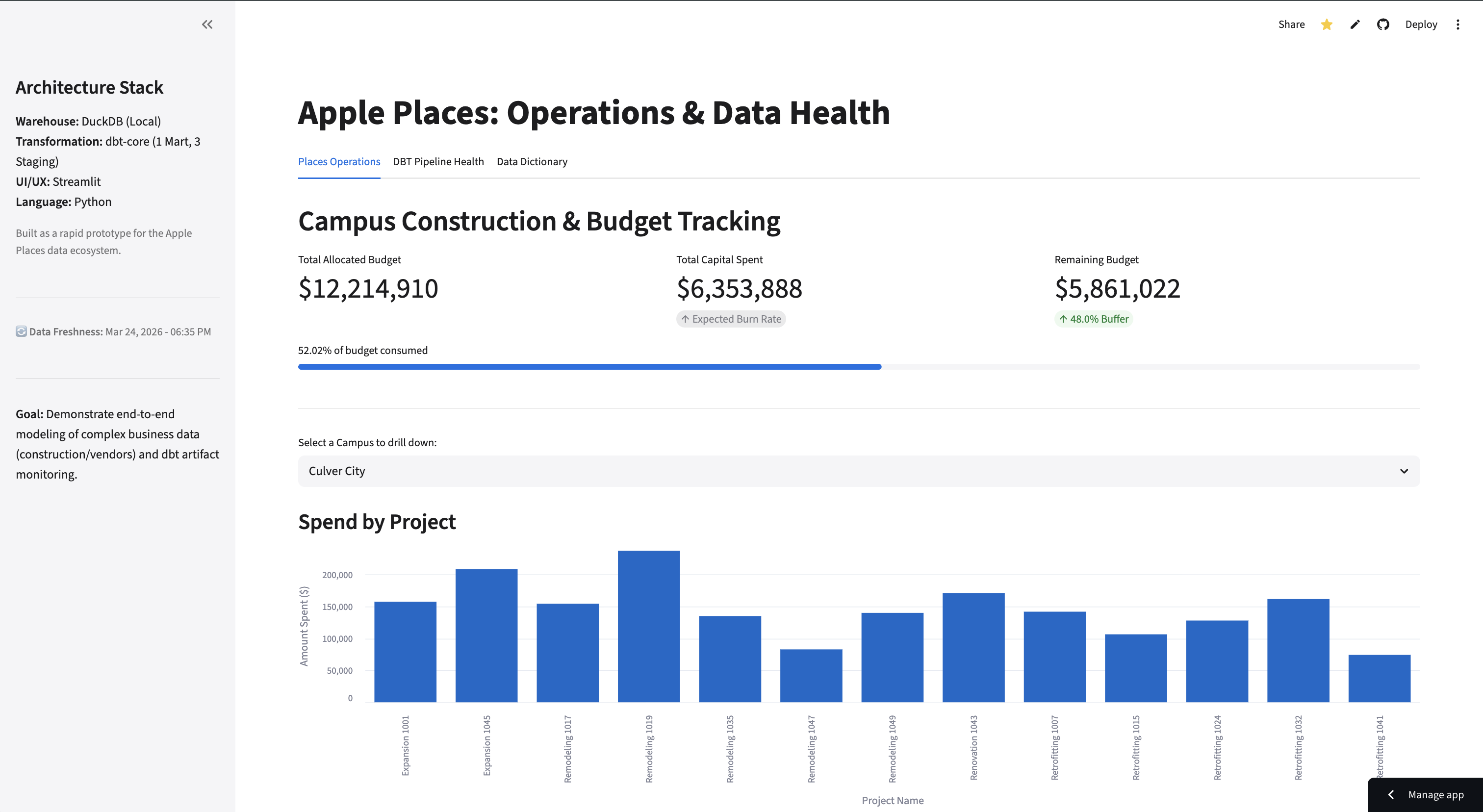Open the three-dot main menu
The image size is (1483, 812).
1457,24
